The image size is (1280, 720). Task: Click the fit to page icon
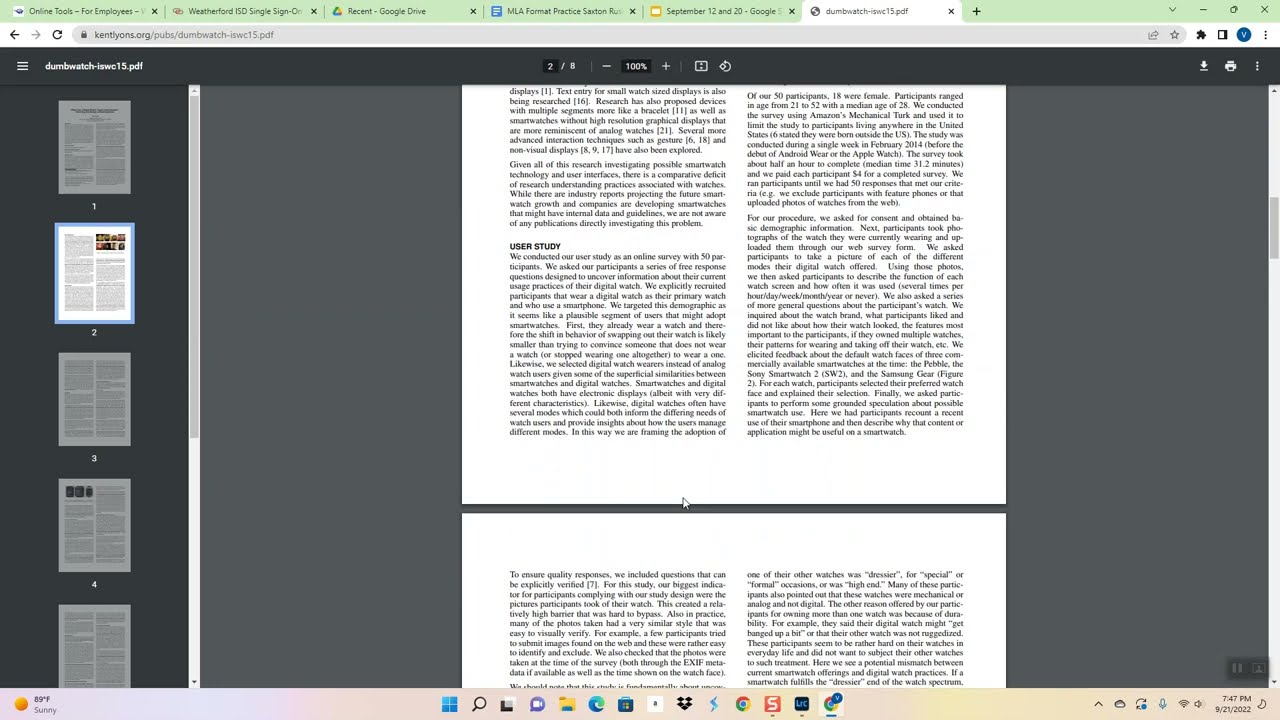(701, 66)
